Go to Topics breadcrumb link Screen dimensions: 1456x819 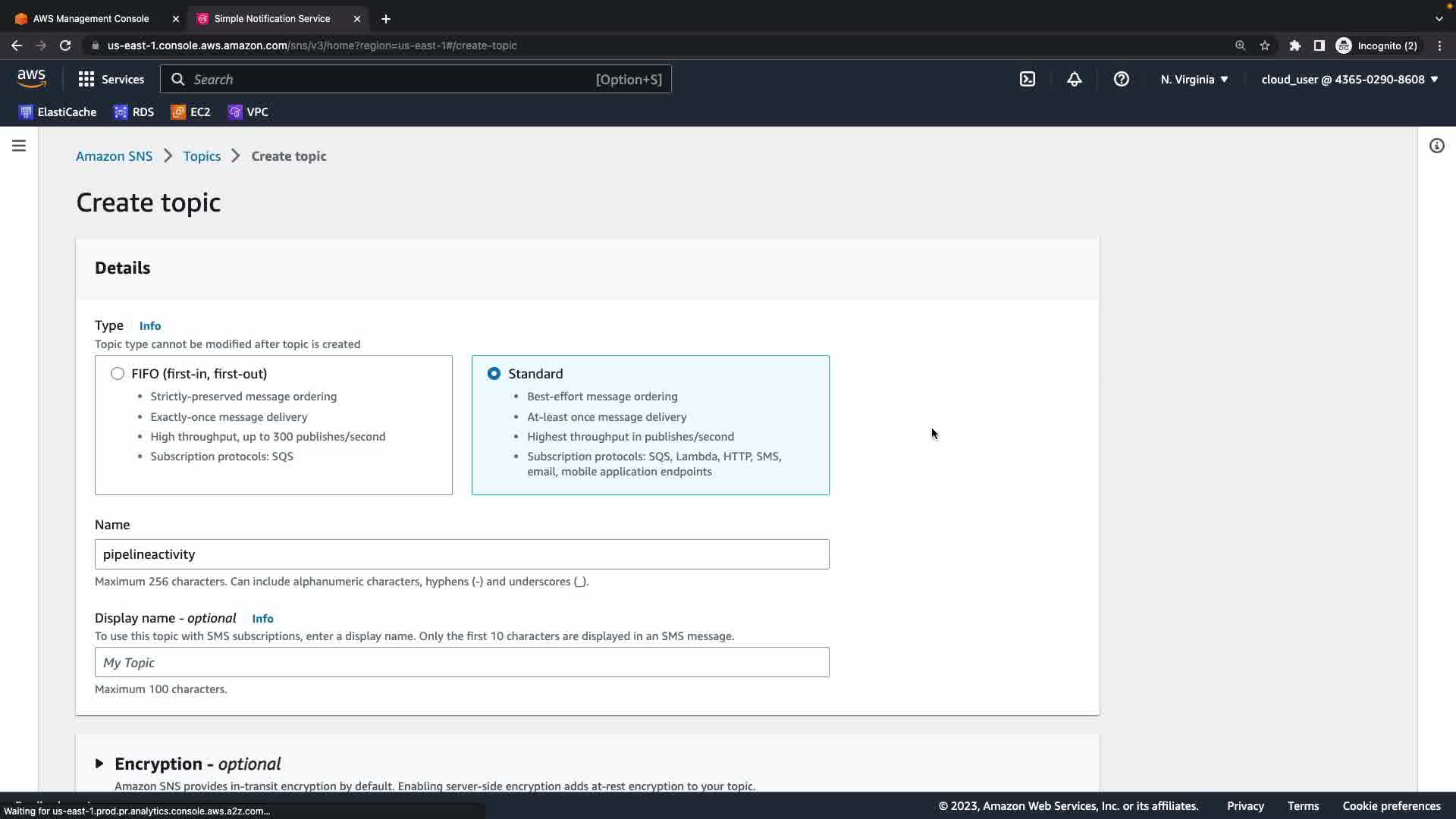[202, 156]
